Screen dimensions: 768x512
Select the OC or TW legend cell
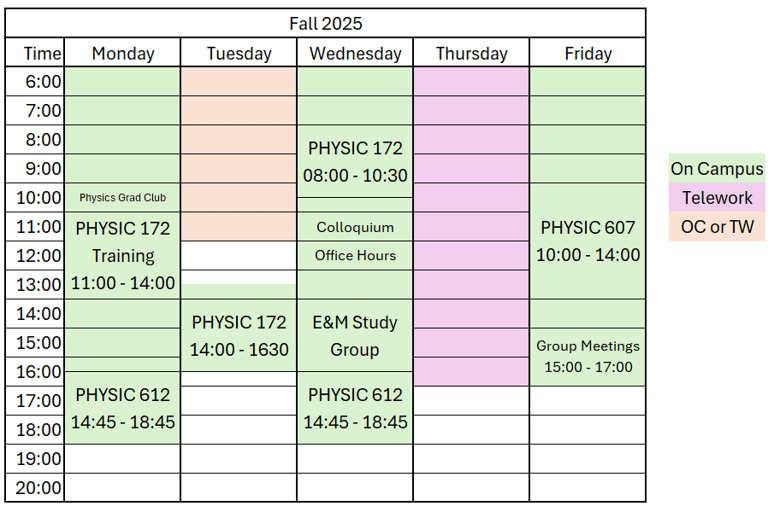tap(717, 227)
